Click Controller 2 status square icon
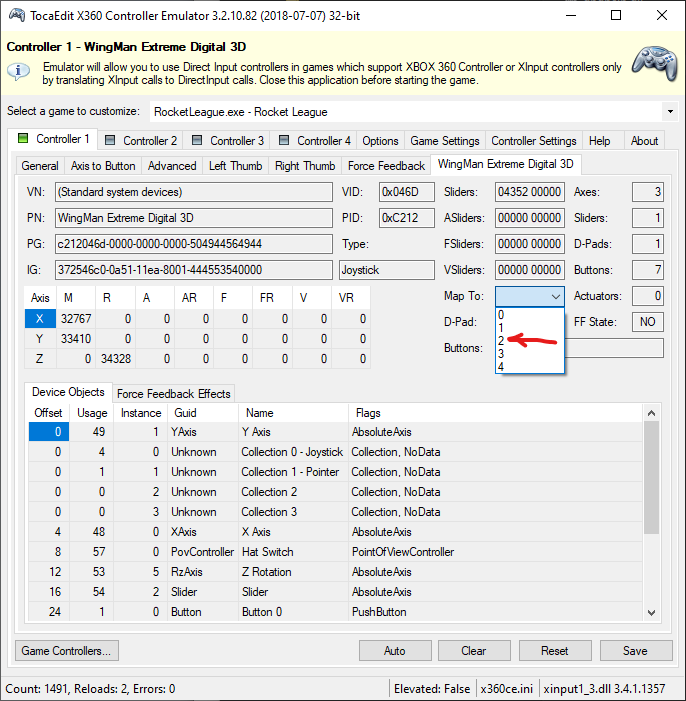686x701 pixels. pyautogui.click(x=110, y=140)
